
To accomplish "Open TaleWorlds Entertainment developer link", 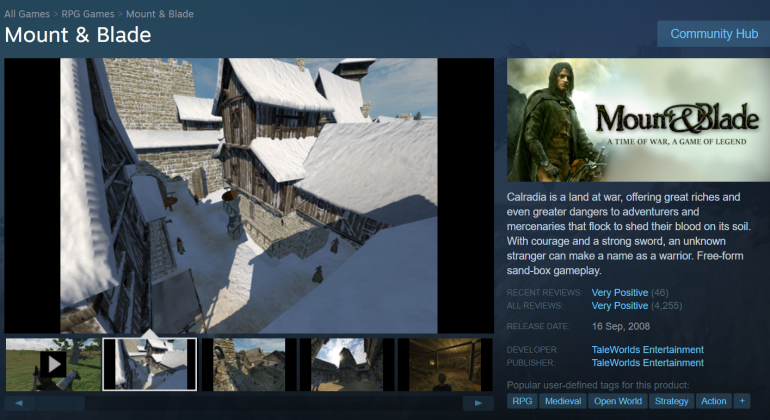I will pyautogui.click(x=647, y=349).
